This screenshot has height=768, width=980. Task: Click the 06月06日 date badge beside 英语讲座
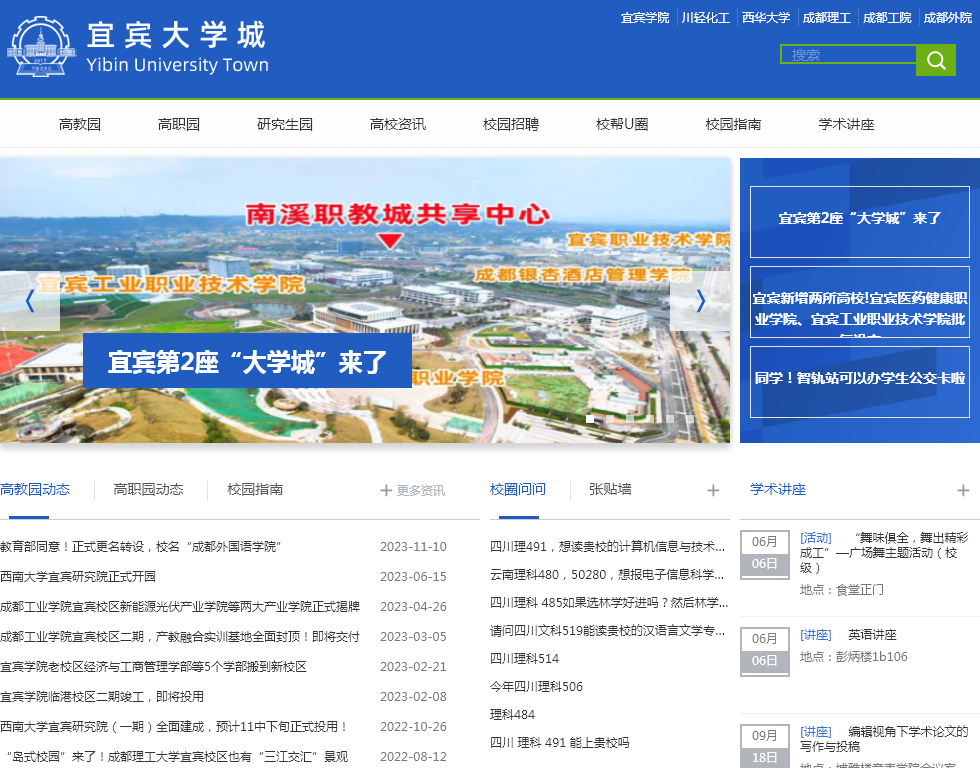click(764, 651)
